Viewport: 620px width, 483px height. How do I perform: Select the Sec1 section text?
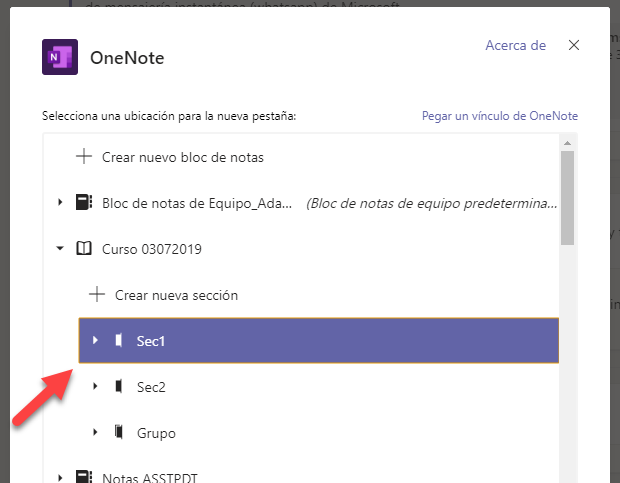tap(151, 341)
